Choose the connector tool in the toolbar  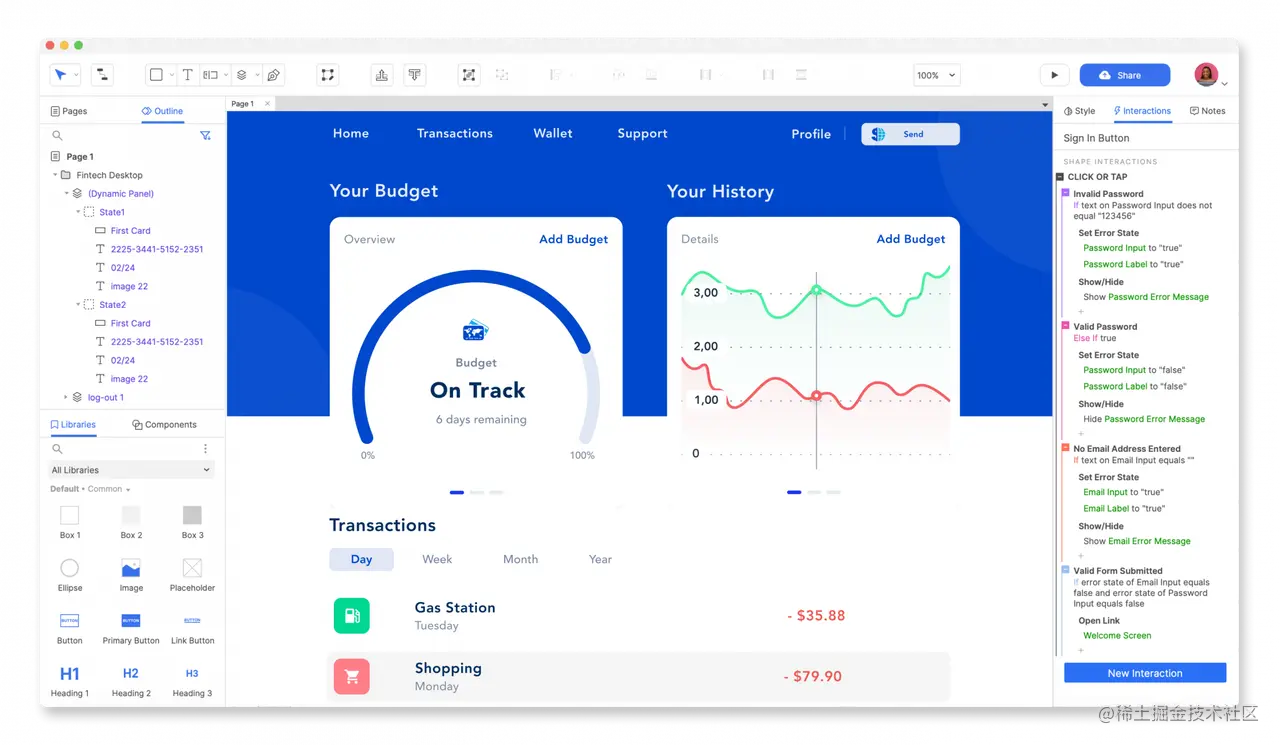click(101, 75)
